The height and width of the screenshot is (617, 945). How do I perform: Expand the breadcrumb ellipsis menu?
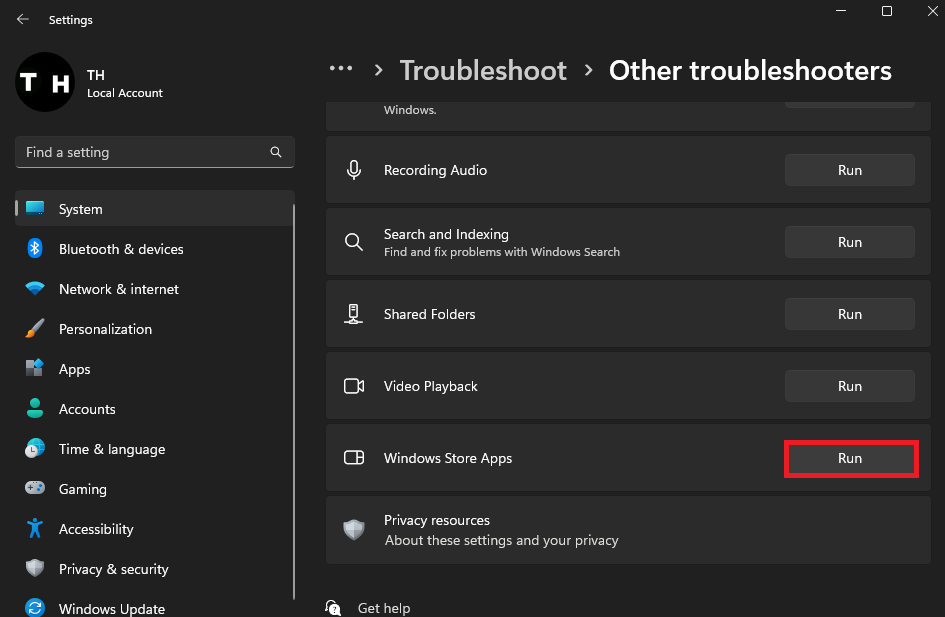(341, 69)
